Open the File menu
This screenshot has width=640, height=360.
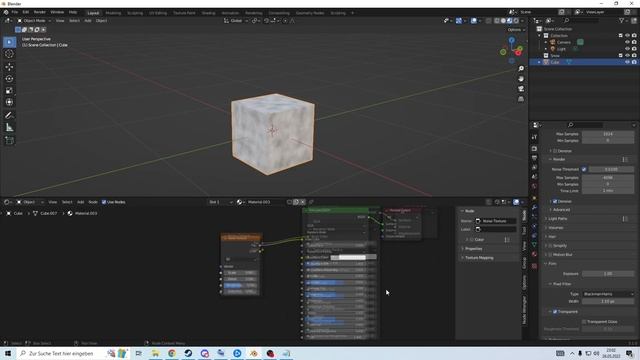pyautogui.click(x=15, y=13)
